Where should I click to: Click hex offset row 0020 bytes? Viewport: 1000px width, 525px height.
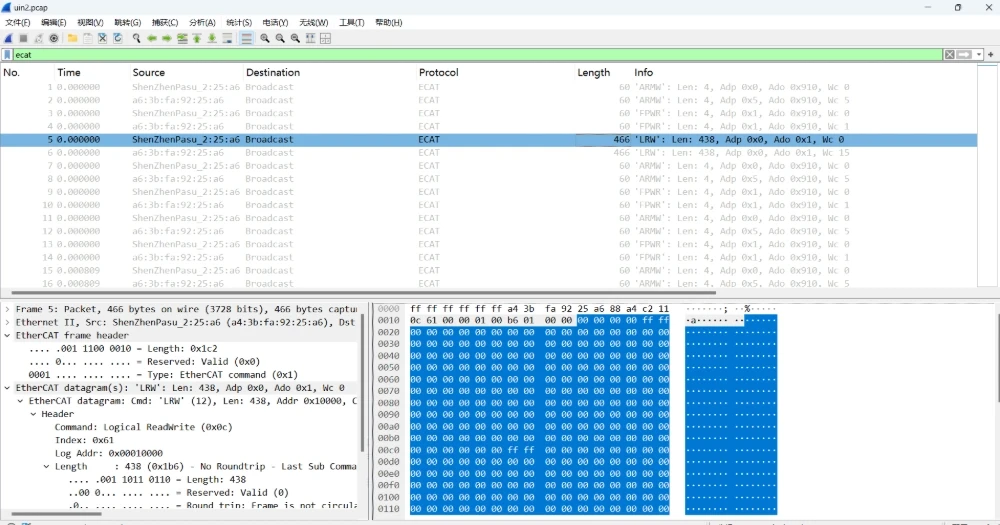539,332
